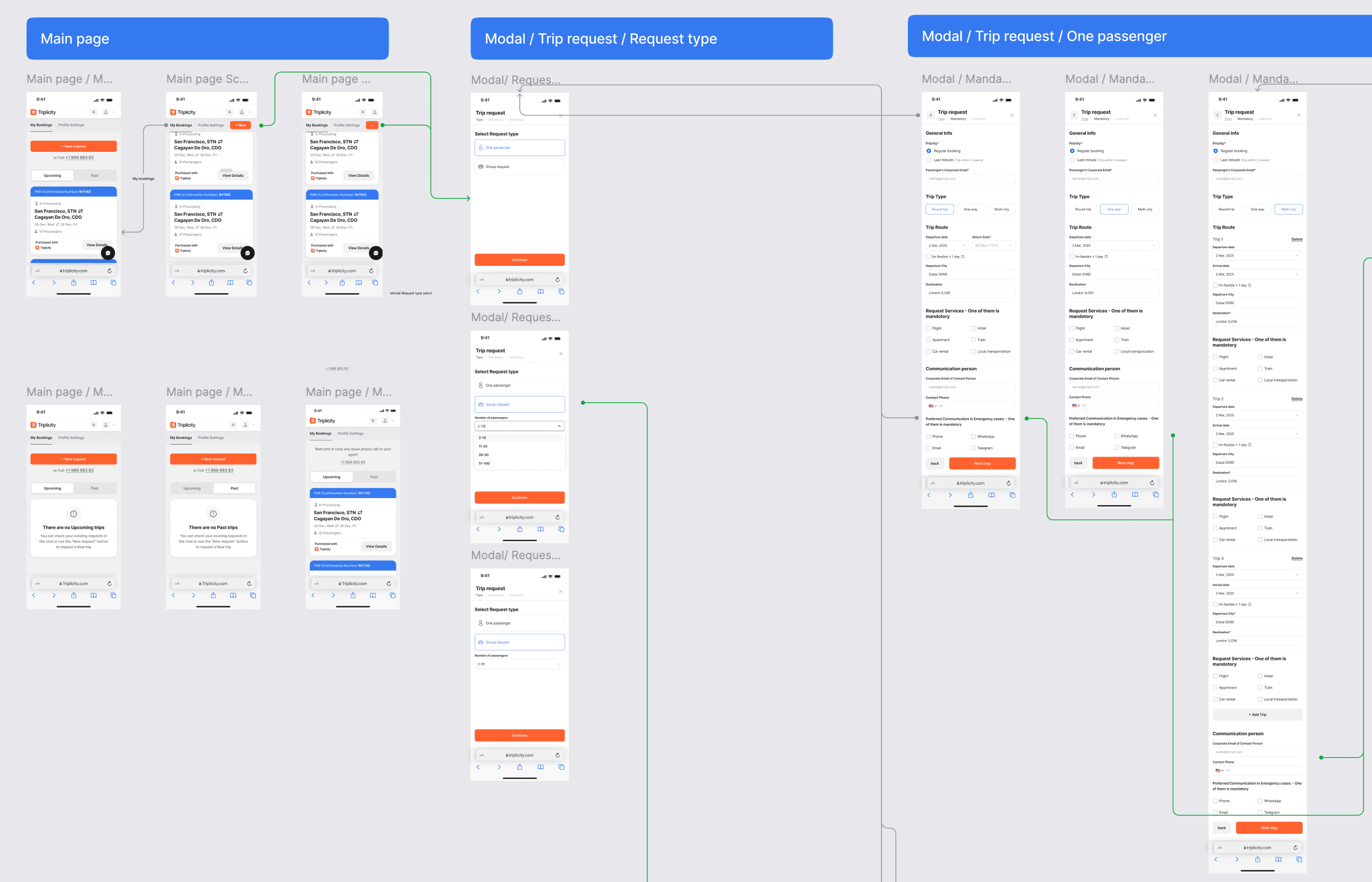The height and width of the screenshot is (882, 1372).
Task: Click notification bell in the Welcome message frame
Action: [373, 420]
